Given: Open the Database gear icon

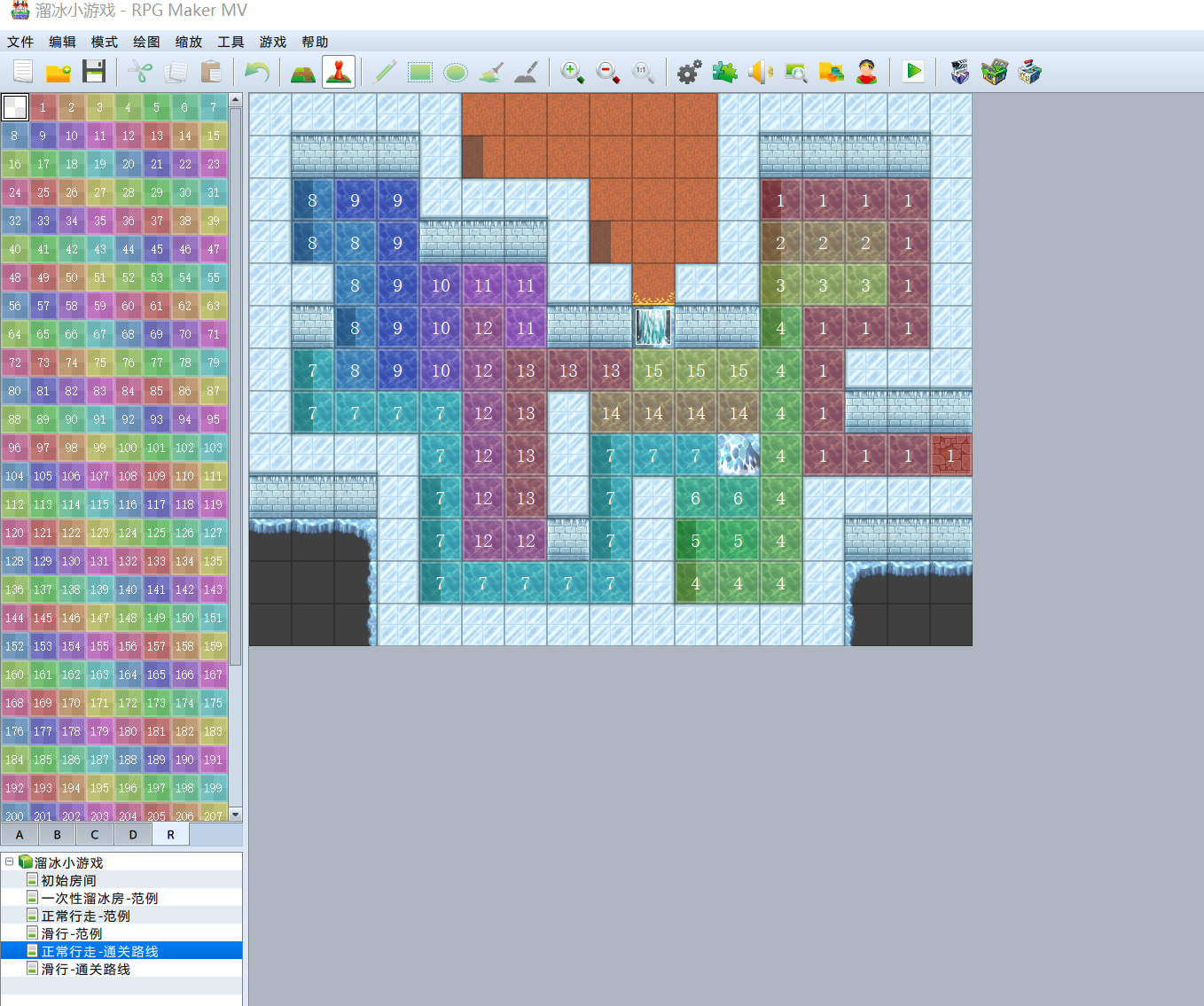Looking at the screenshot, I should [690, 72].
